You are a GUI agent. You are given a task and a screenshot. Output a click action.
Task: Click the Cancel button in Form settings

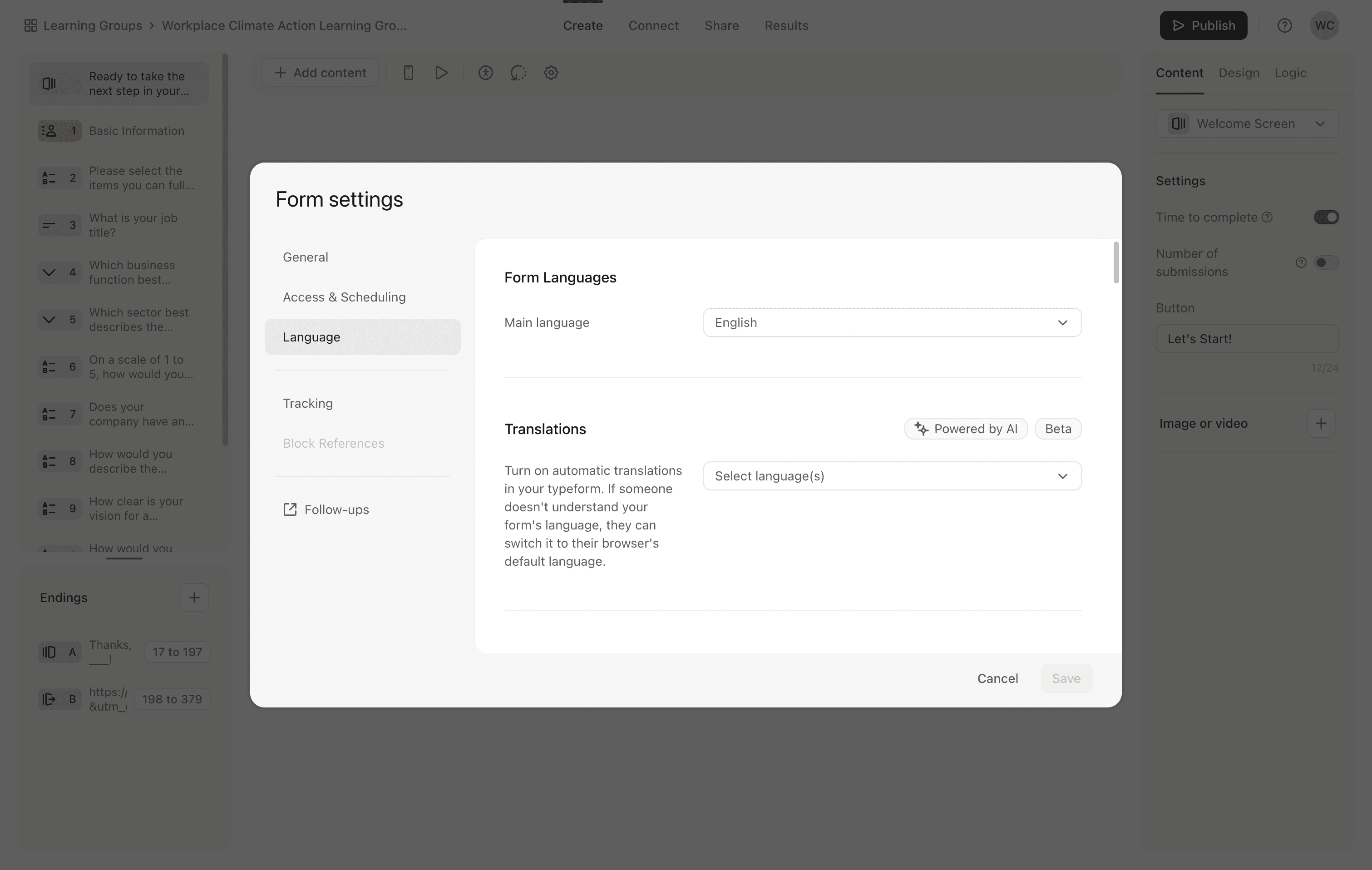click(997, 678)
